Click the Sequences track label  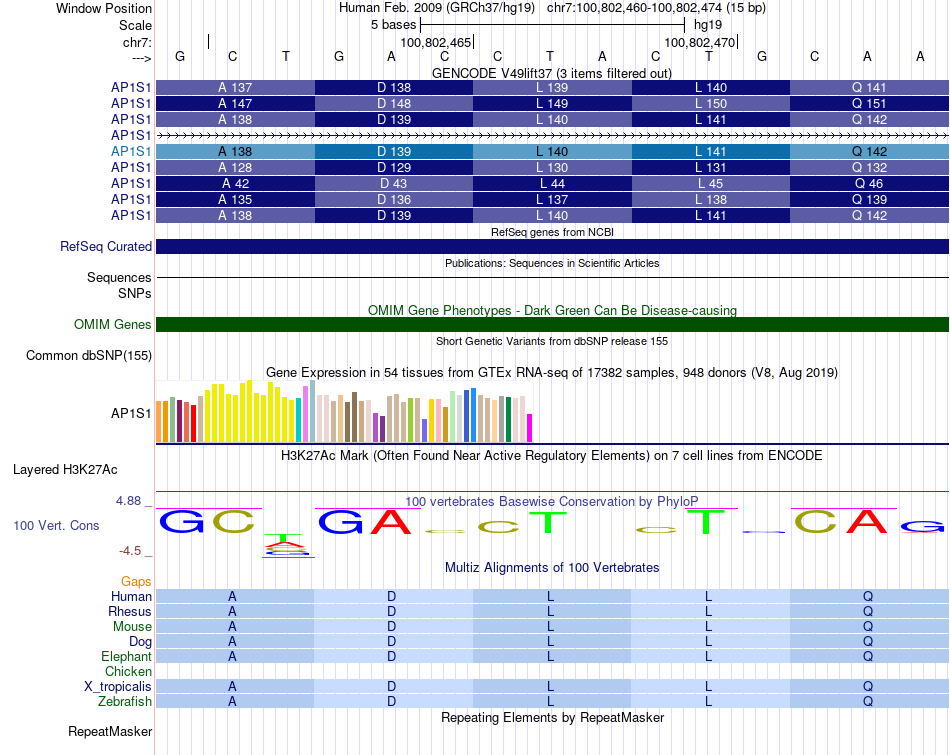119,278
